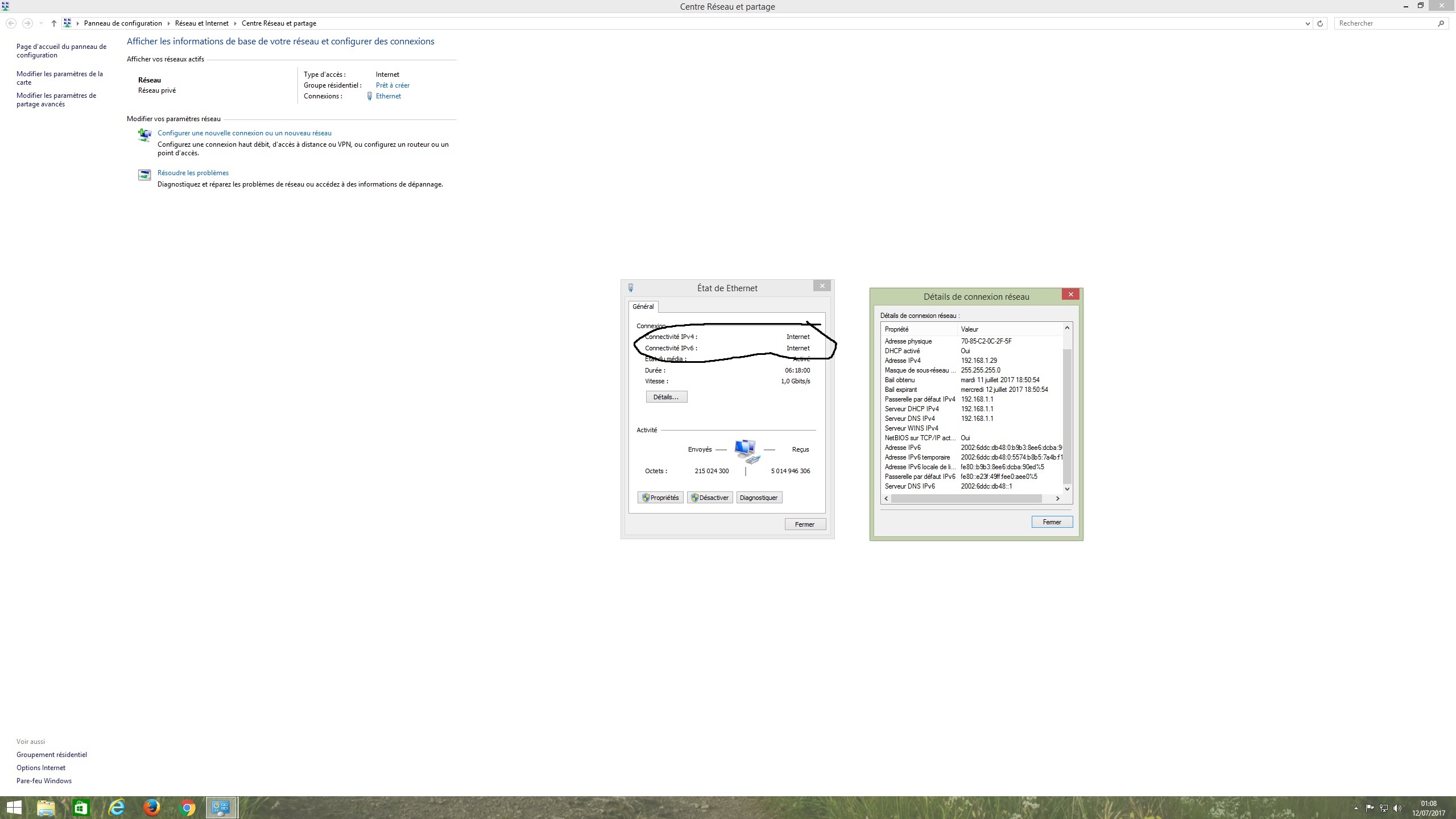Click the search magnifier icon

pyautogui.click(x=1441, y=23)
